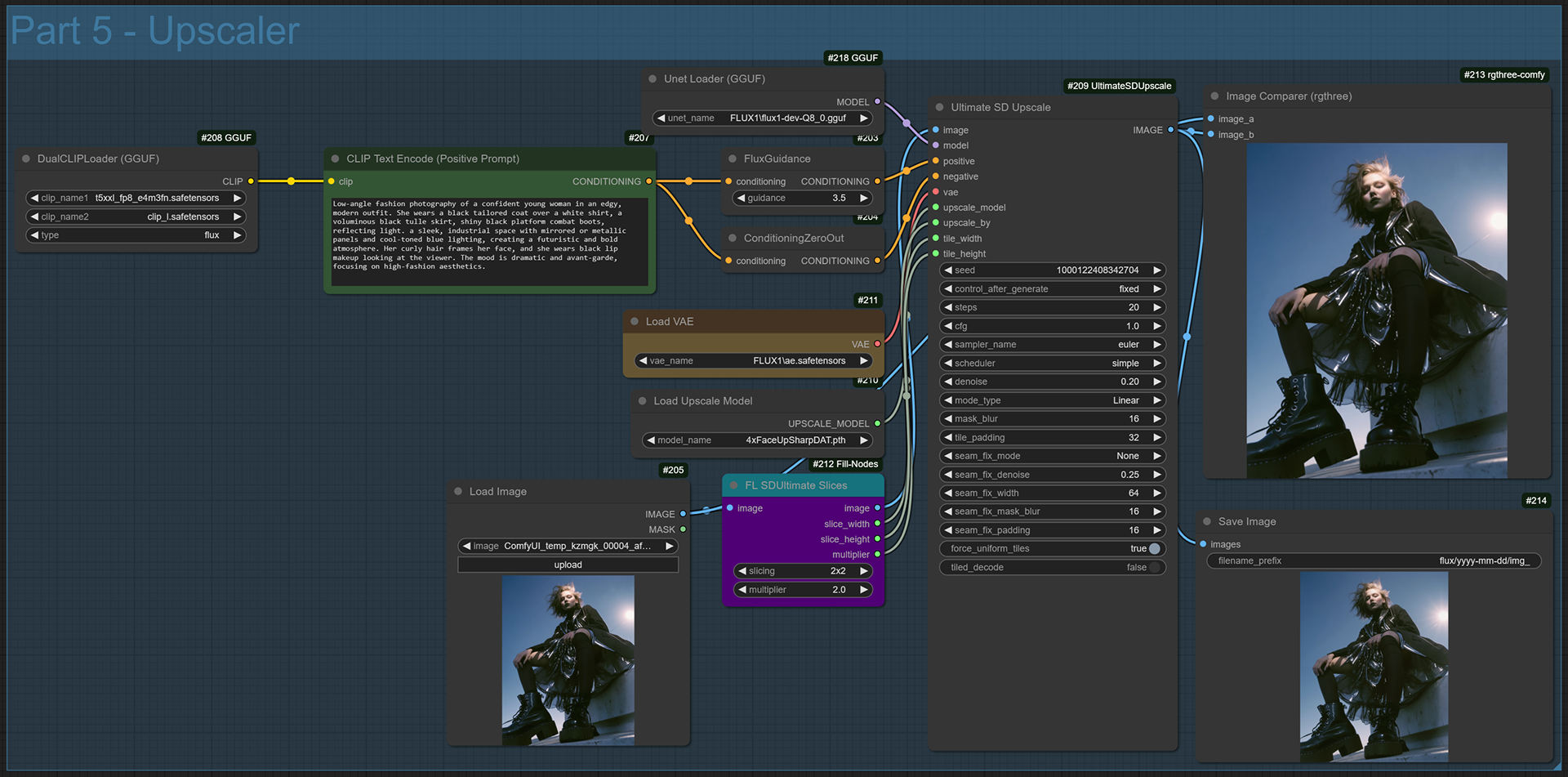1568x777 pixels.
Task: Click the #209 UltimateSDUpscale badge
Action: [1119, 86]
